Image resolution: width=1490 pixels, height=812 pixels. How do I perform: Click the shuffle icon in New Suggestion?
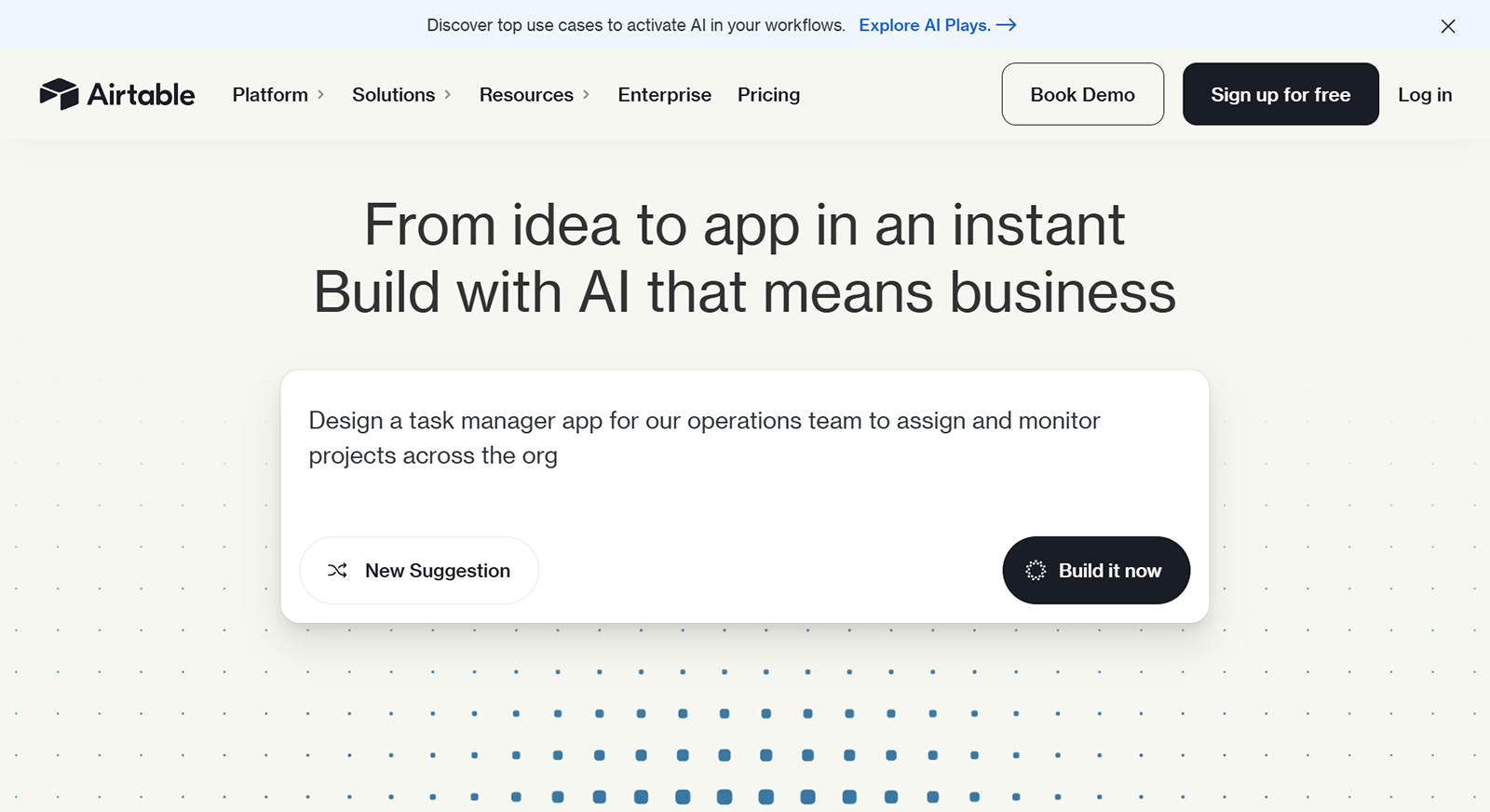tap(337, 570)
